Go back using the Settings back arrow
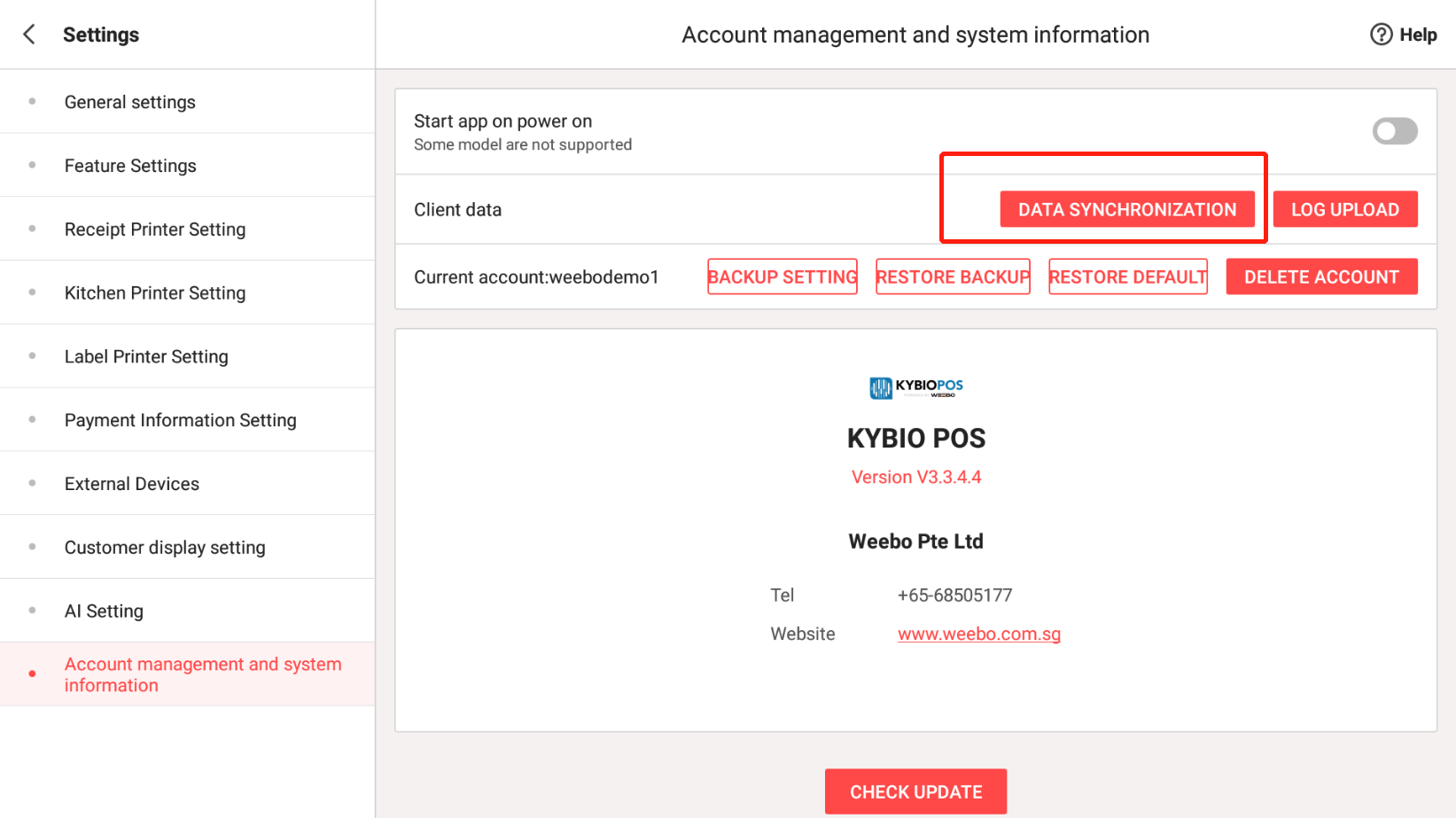 pos(29,35)
